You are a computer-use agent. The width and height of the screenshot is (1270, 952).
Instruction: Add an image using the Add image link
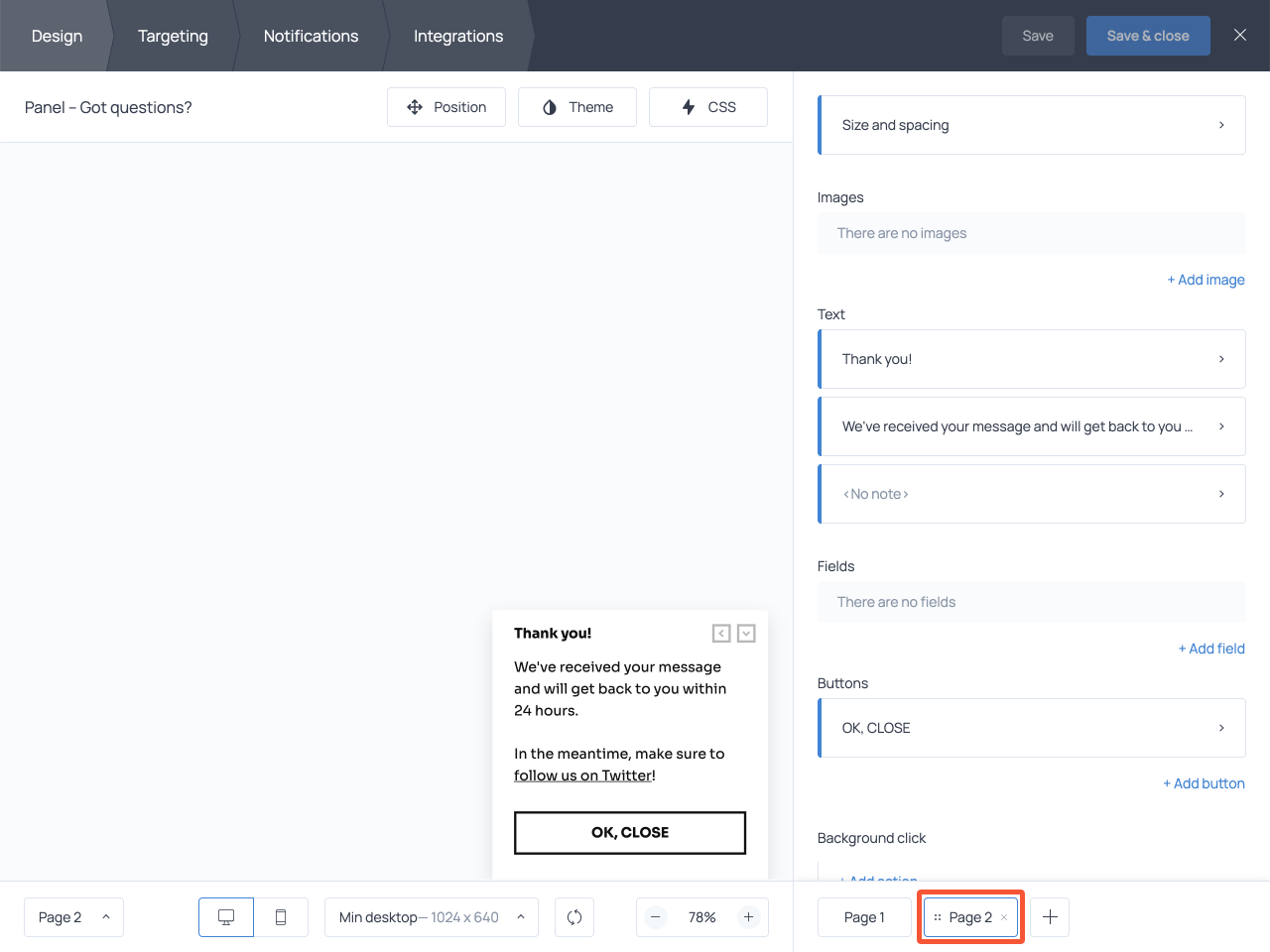[1206, 279]
